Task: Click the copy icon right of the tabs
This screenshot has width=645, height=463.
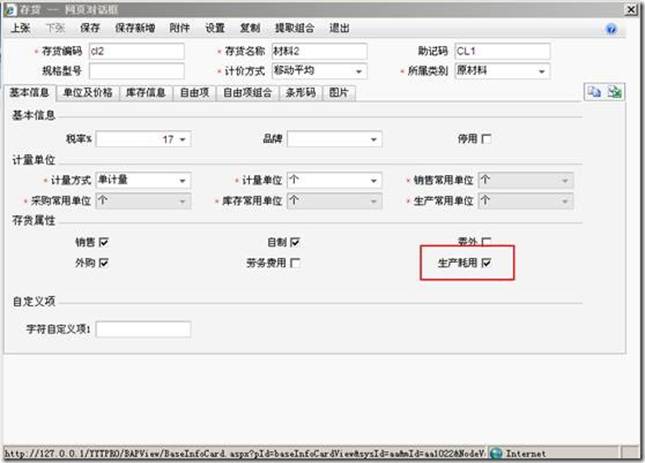Action: click(594, 92)
